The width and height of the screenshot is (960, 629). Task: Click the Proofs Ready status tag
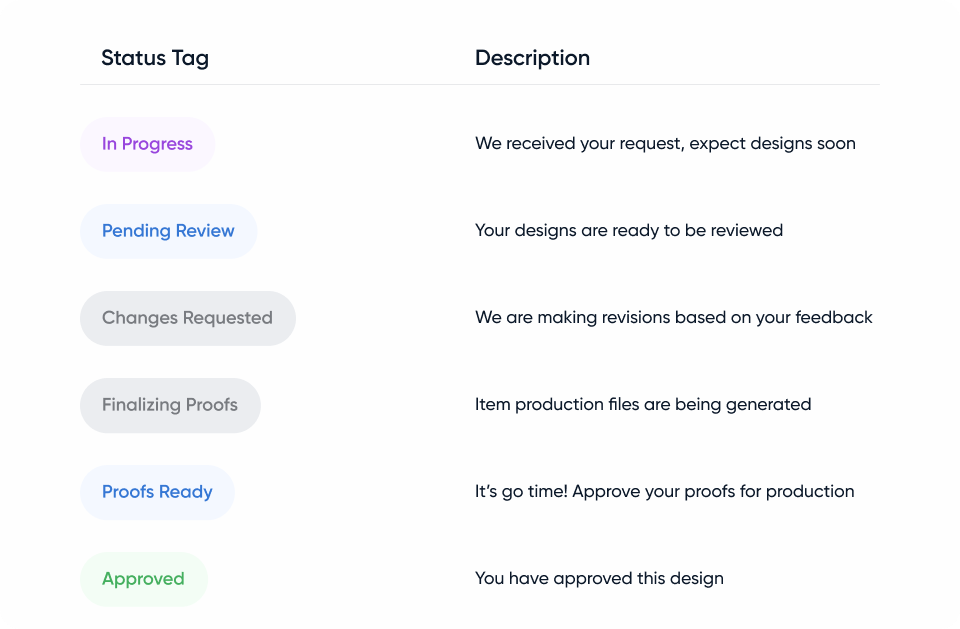[157, 492]
